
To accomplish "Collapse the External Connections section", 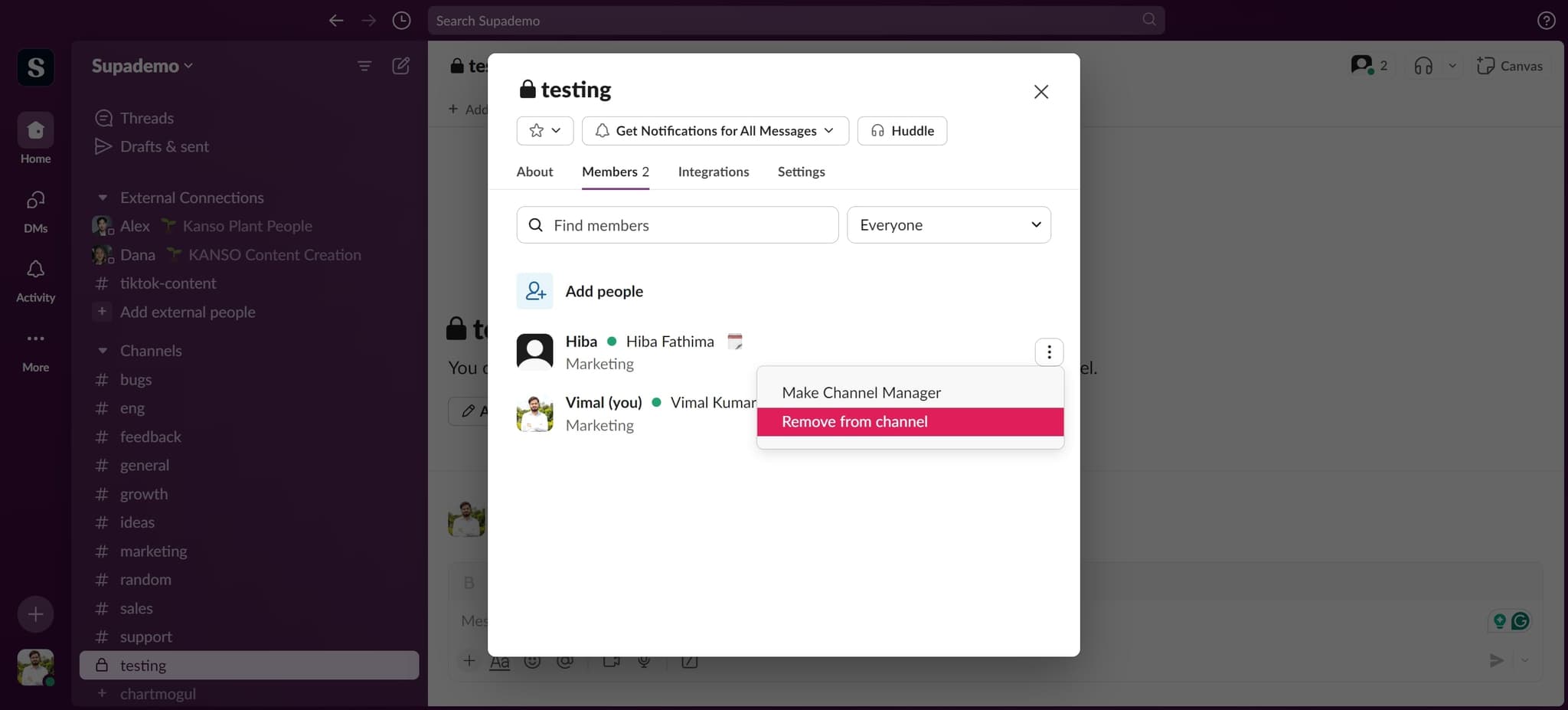I will pyautogui.click(x=103, y=198).
